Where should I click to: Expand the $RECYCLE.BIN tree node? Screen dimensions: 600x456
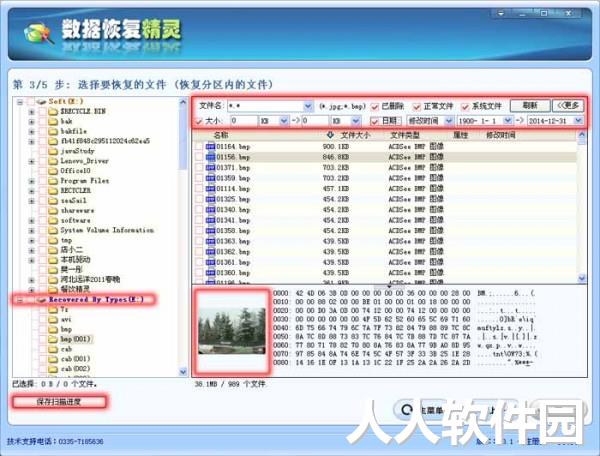(32, 112)
